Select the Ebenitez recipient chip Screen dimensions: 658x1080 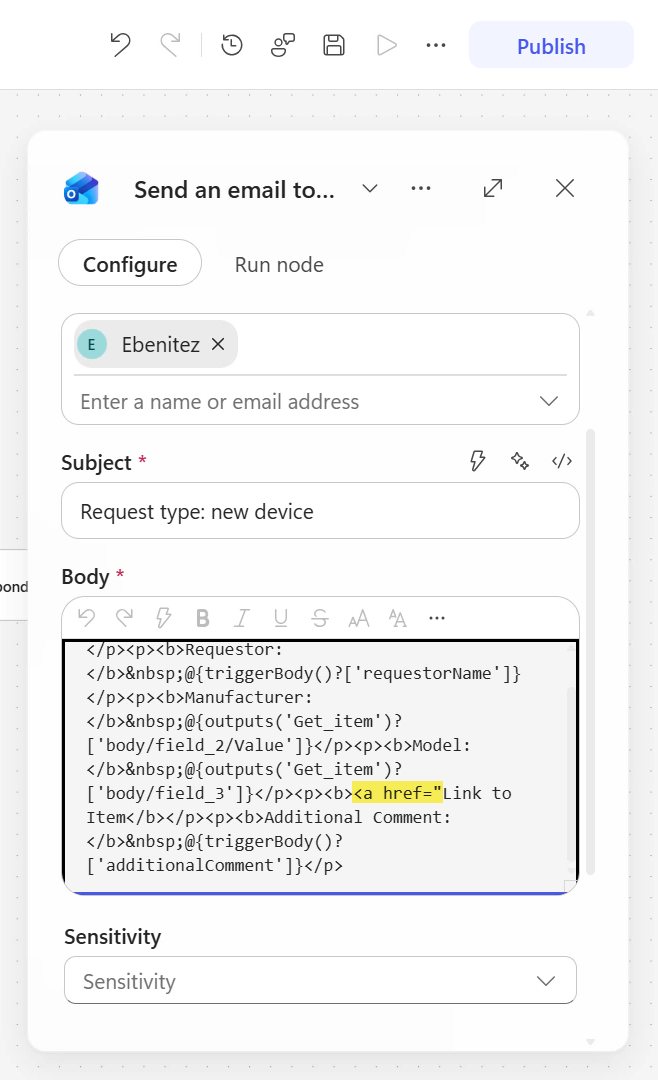click(156, 344)
